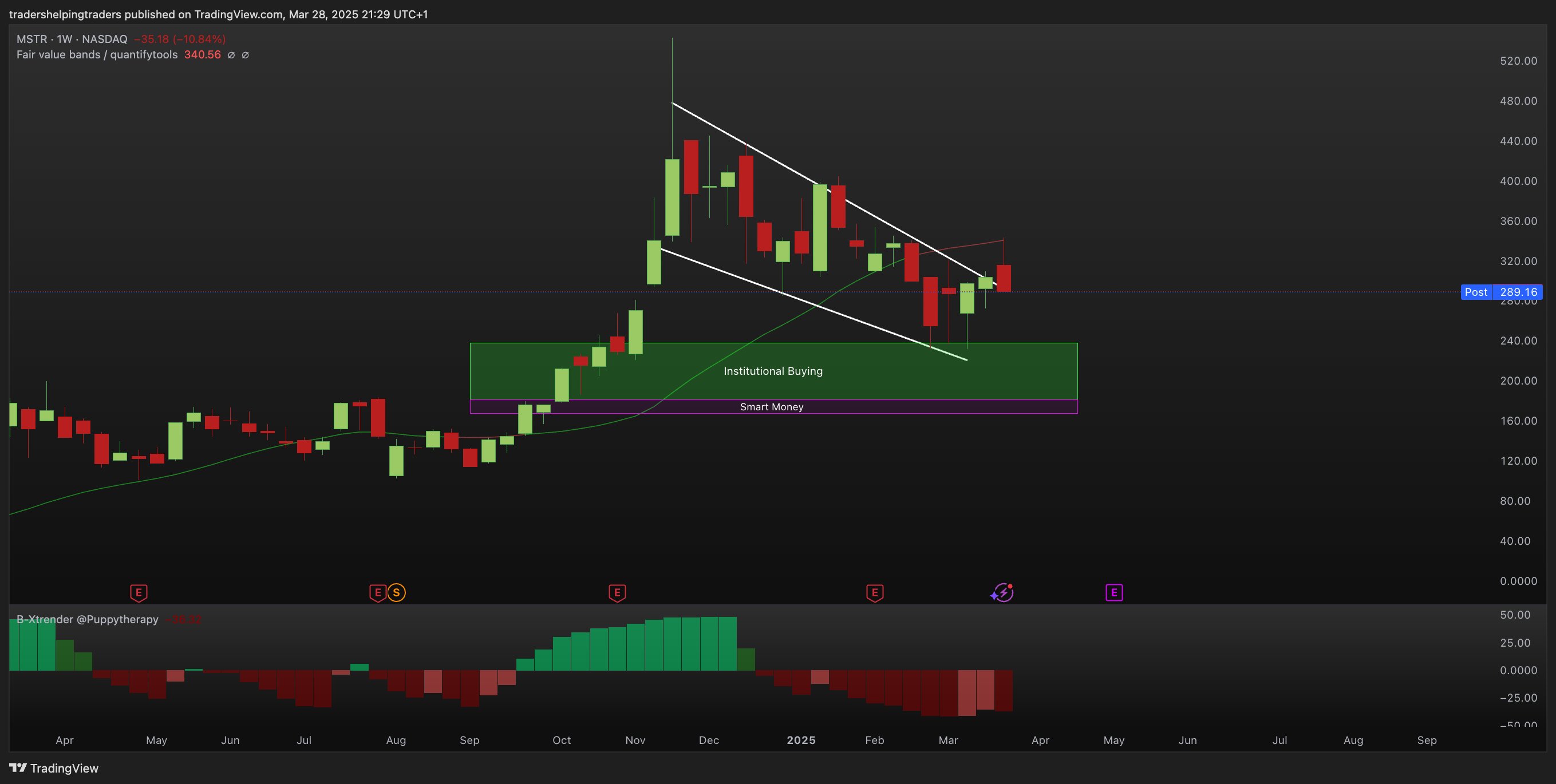Click the 2025 year label on time axis
The width and height of the screenshot is (1556, 784).
pos(801,740)
